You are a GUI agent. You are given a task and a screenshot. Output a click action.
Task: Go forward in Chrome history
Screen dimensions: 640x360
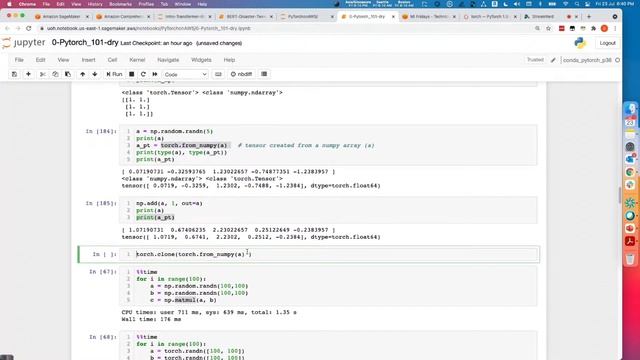(18, 29)
